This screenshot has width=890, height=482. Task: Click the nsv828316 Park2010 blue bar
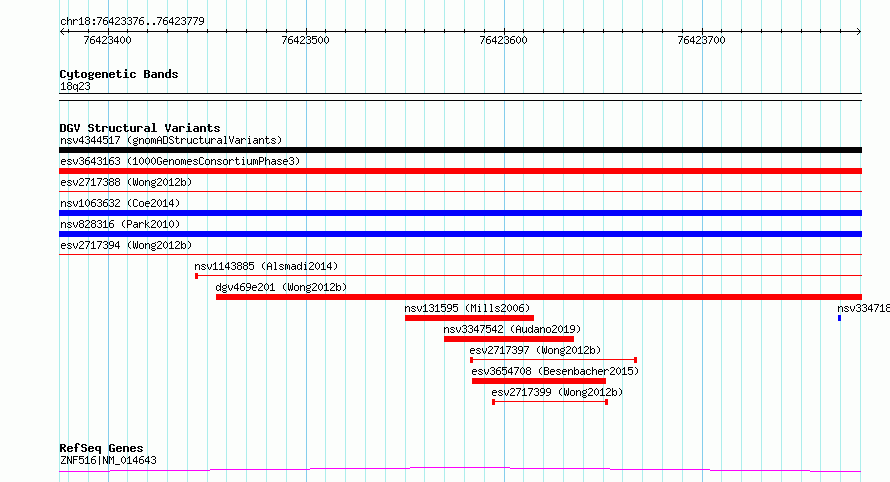tap(460, 234)
